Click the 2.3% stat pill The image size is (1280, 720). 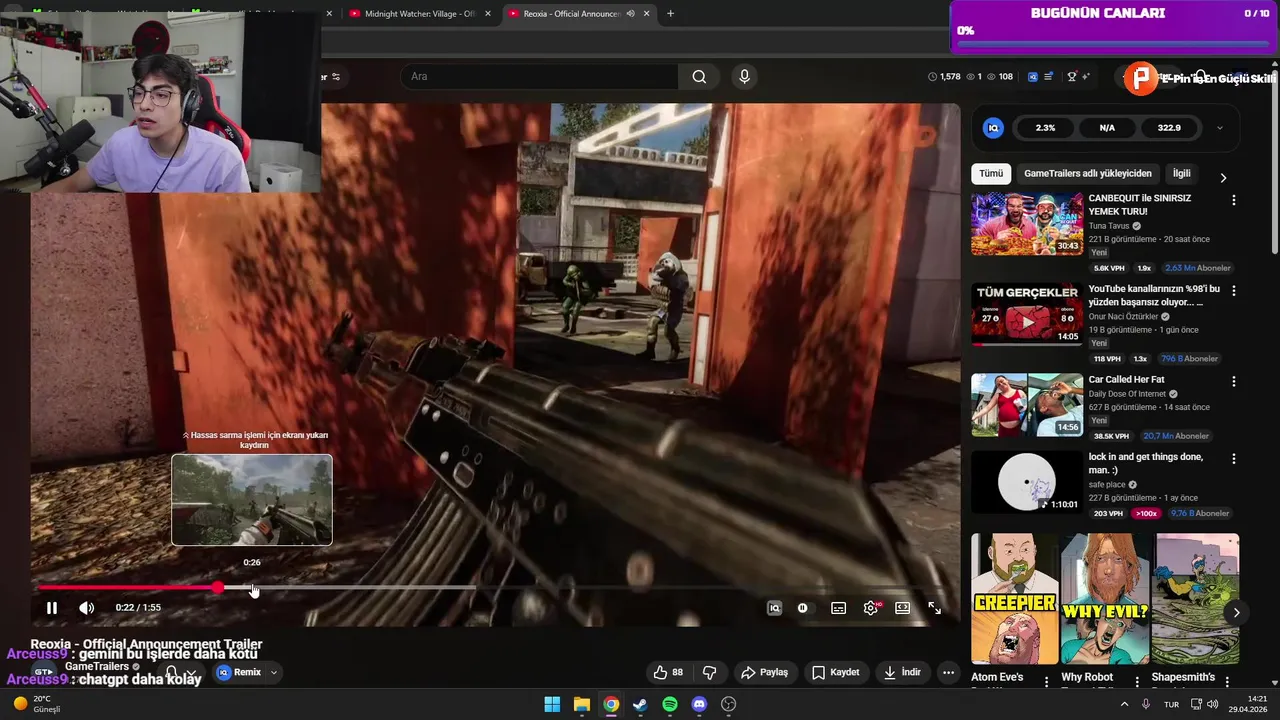(1045, 128)
